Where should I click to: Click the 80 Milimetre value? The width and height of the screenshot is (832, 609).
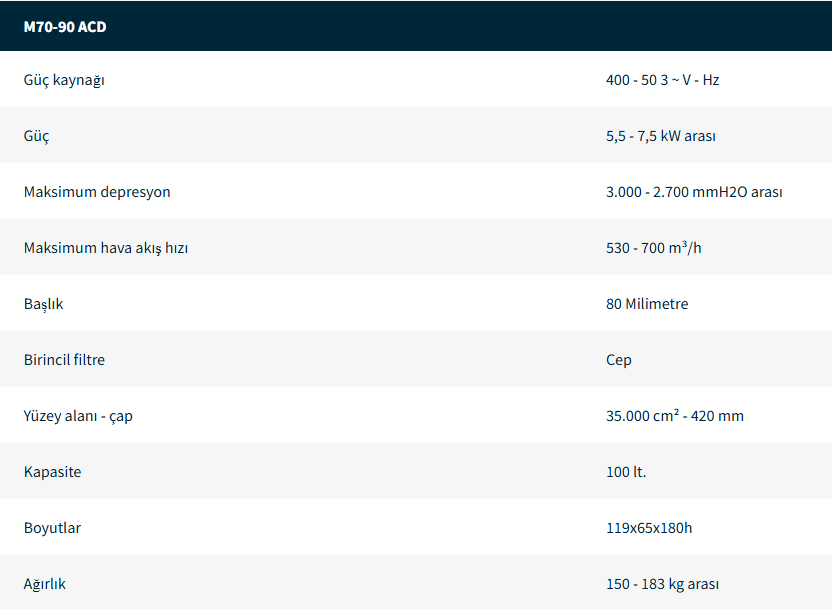(646, 304)
